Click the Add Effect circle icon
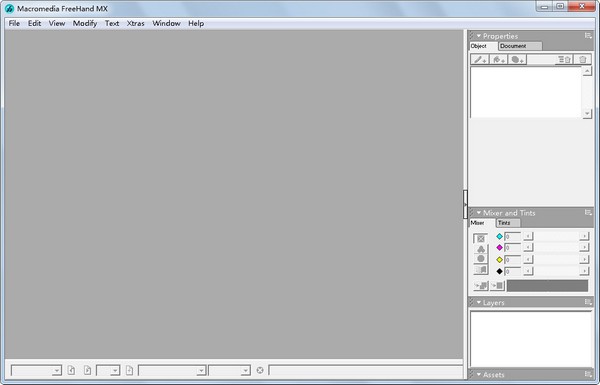 517,59
